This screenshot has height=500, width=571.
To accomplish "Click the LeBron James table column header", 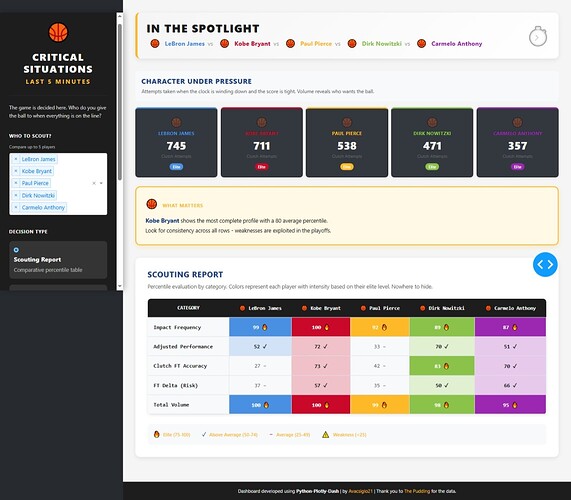I will (260, 308).
